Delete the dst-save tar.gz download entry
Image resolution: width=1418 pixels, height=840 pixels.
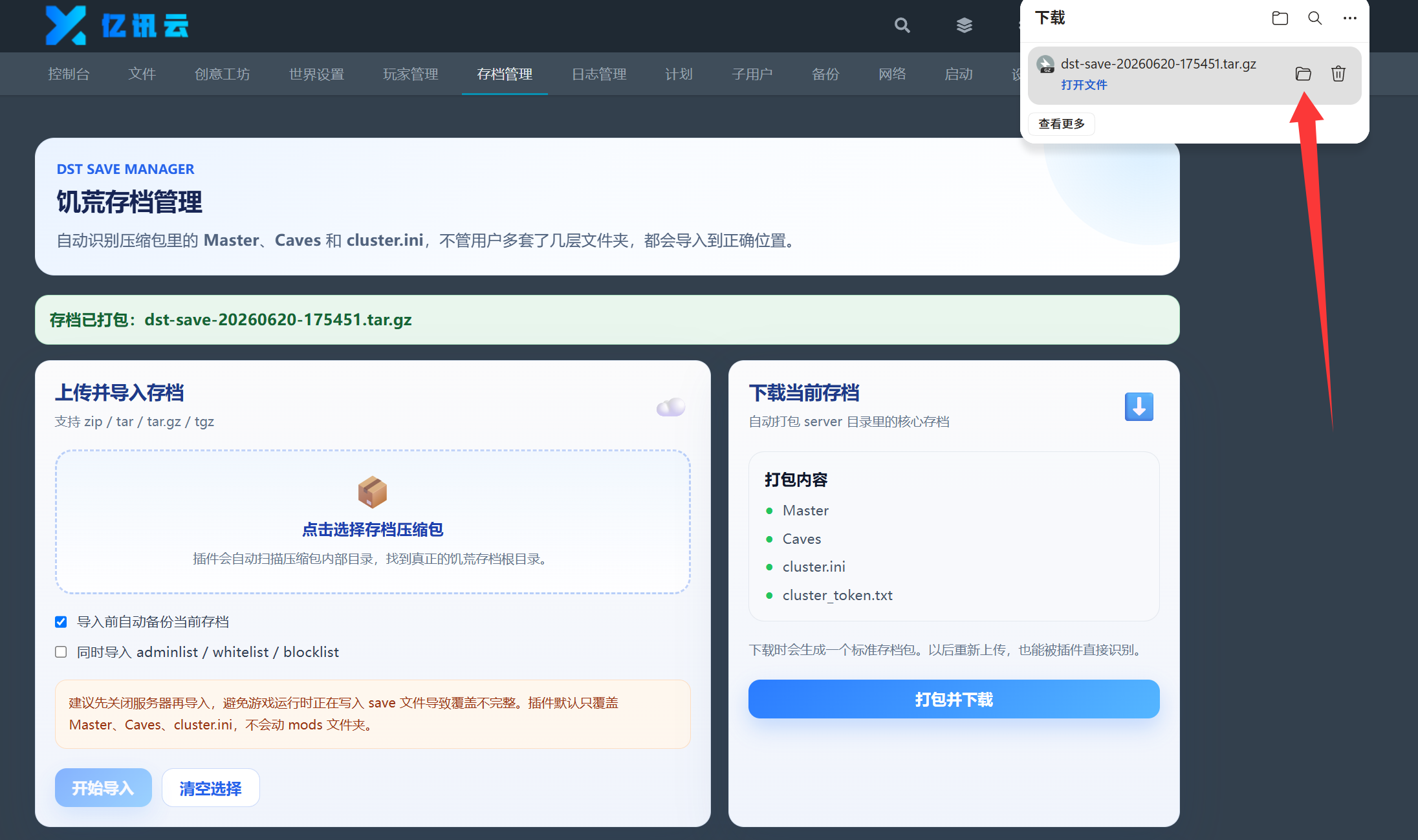click(x=1338, y=74)
